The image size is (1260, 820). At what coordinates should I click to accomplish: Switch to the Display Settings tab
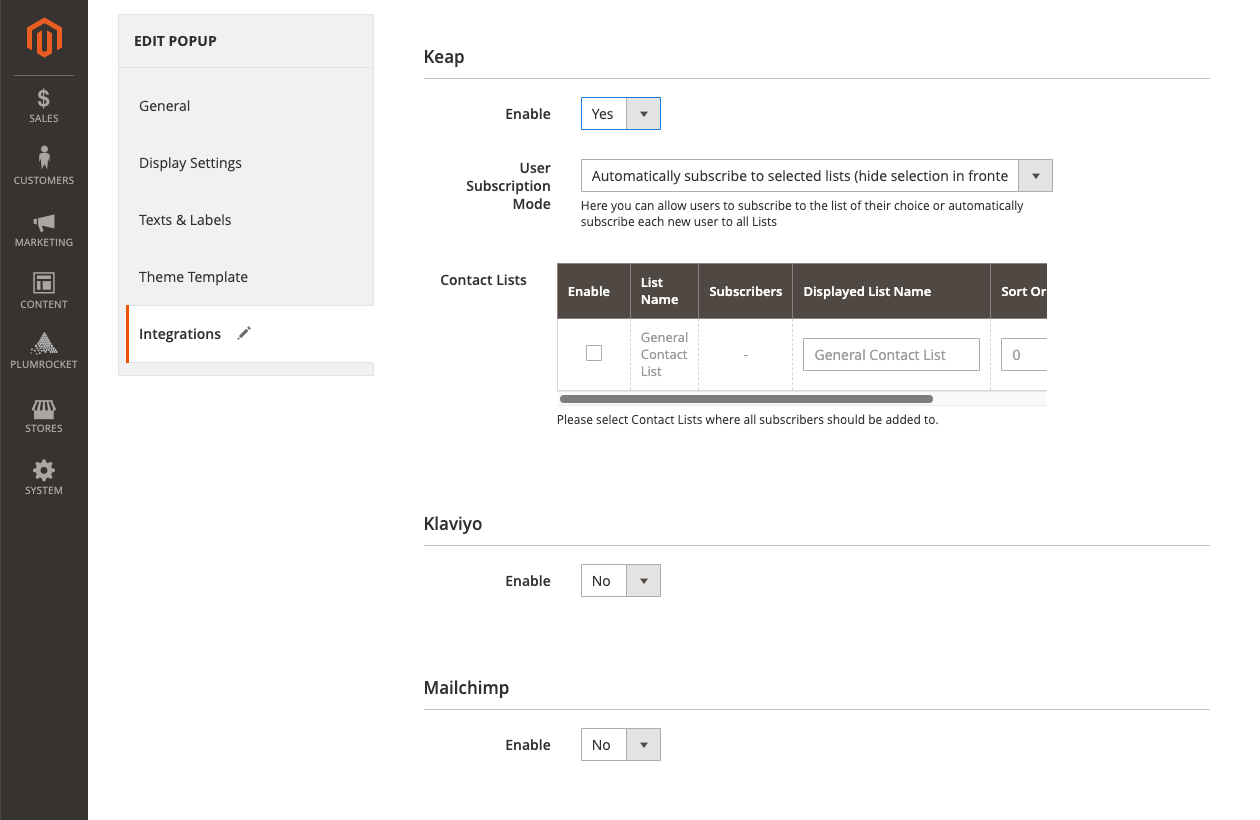coord(190,162)
